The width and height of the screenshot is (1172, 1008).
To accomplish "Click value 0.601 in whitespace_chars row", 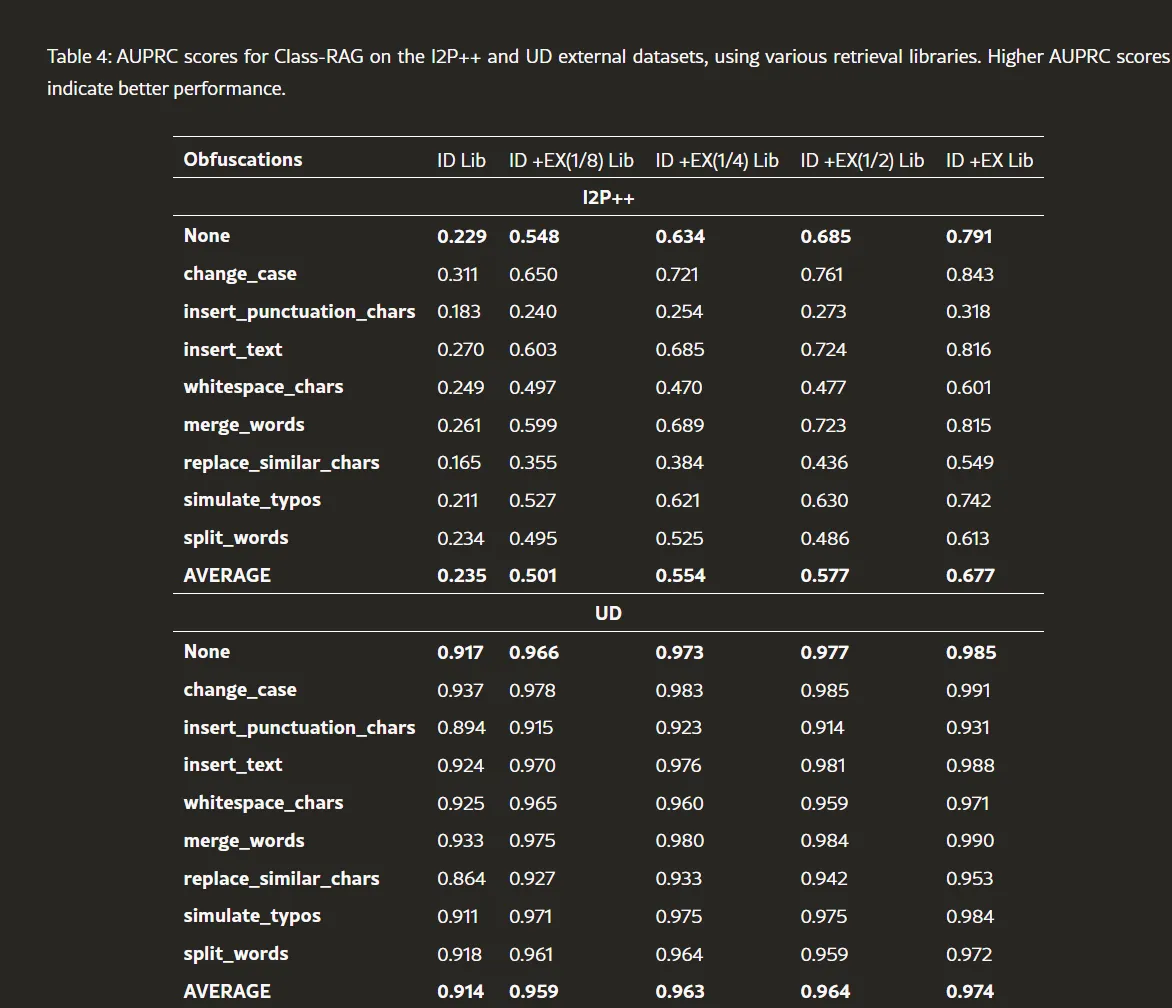I will (969, 388).
